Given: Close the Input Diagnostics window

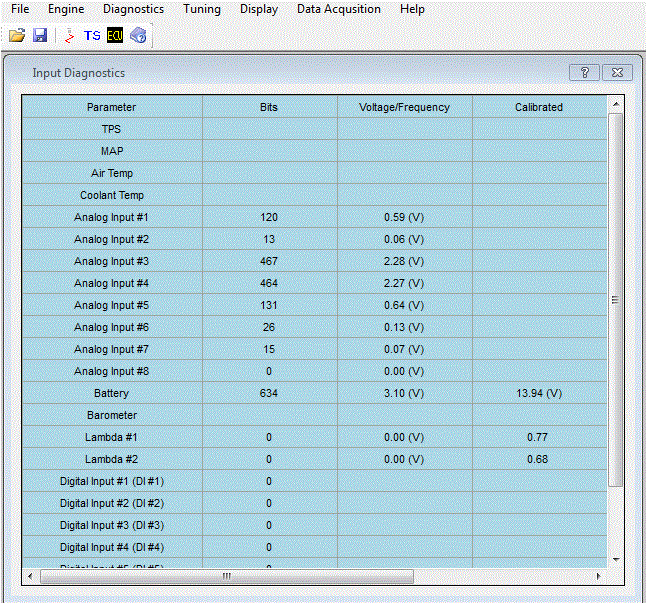Looking at the screenshot, I should (617, 73).
